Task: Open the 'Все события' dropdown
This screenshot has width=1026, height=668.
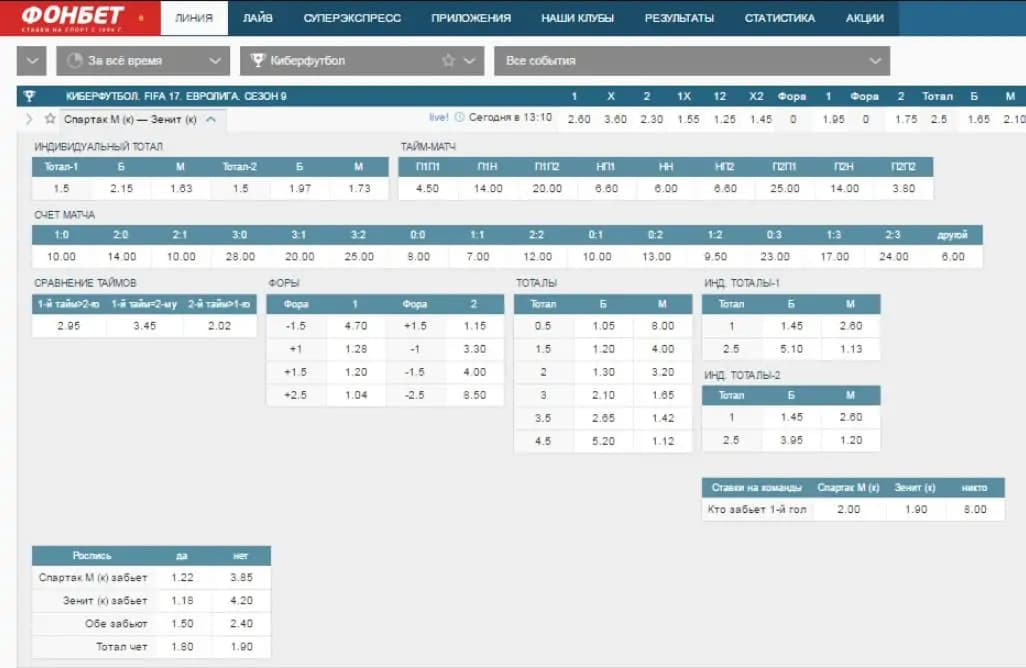Action: click(692, 61)
